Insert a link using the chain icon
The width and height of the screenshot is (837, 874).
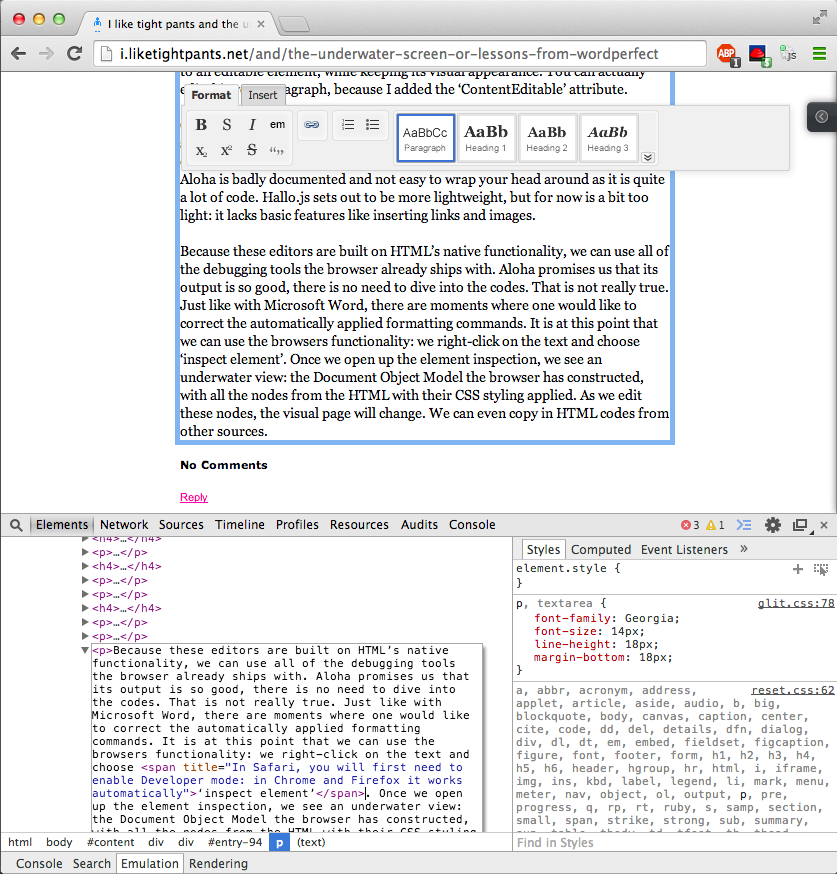[312, 125]
